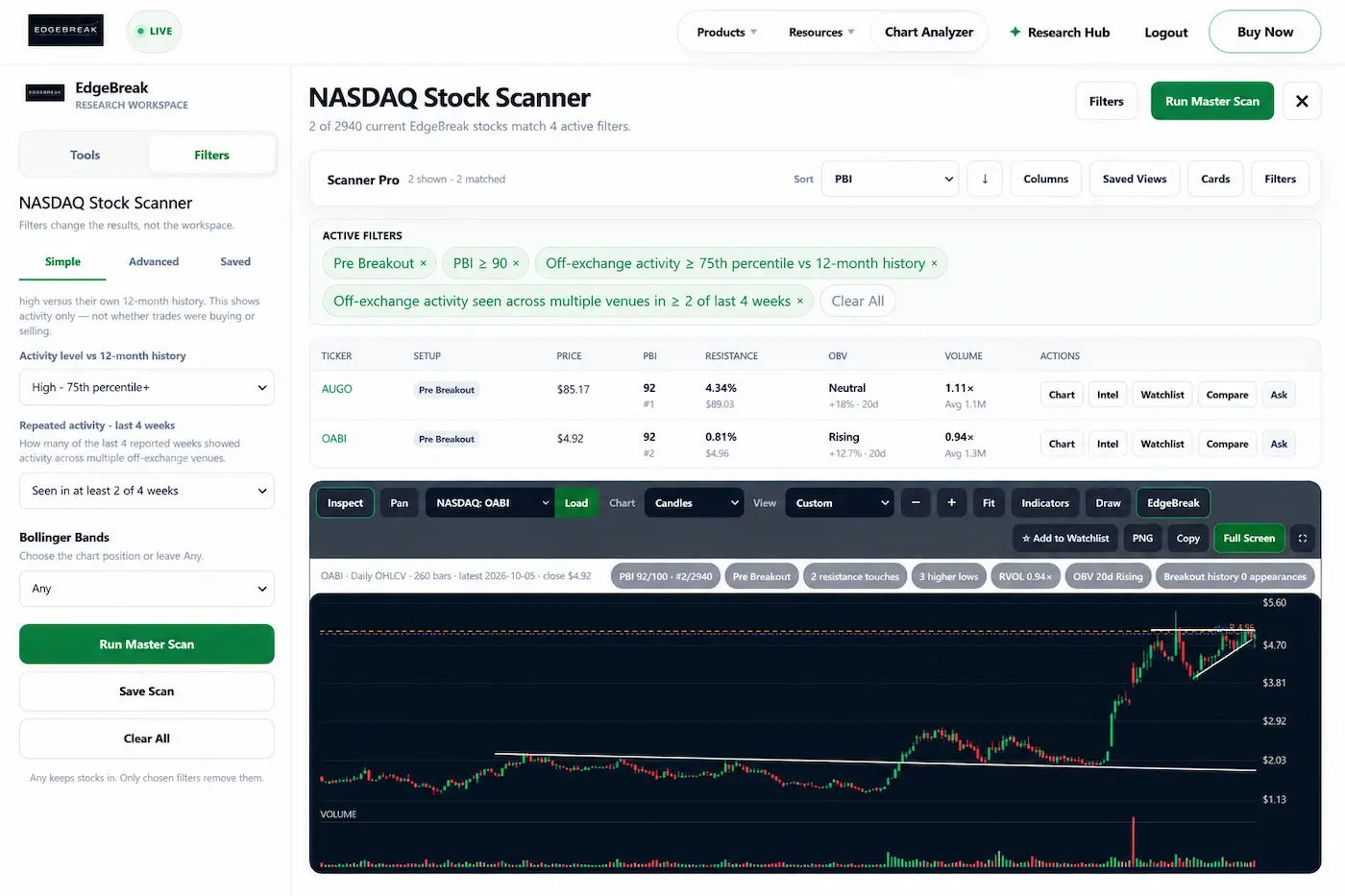Zoom out chart with minus button
This screenshot has width=1345, height=896.
(x=916, y=503)
